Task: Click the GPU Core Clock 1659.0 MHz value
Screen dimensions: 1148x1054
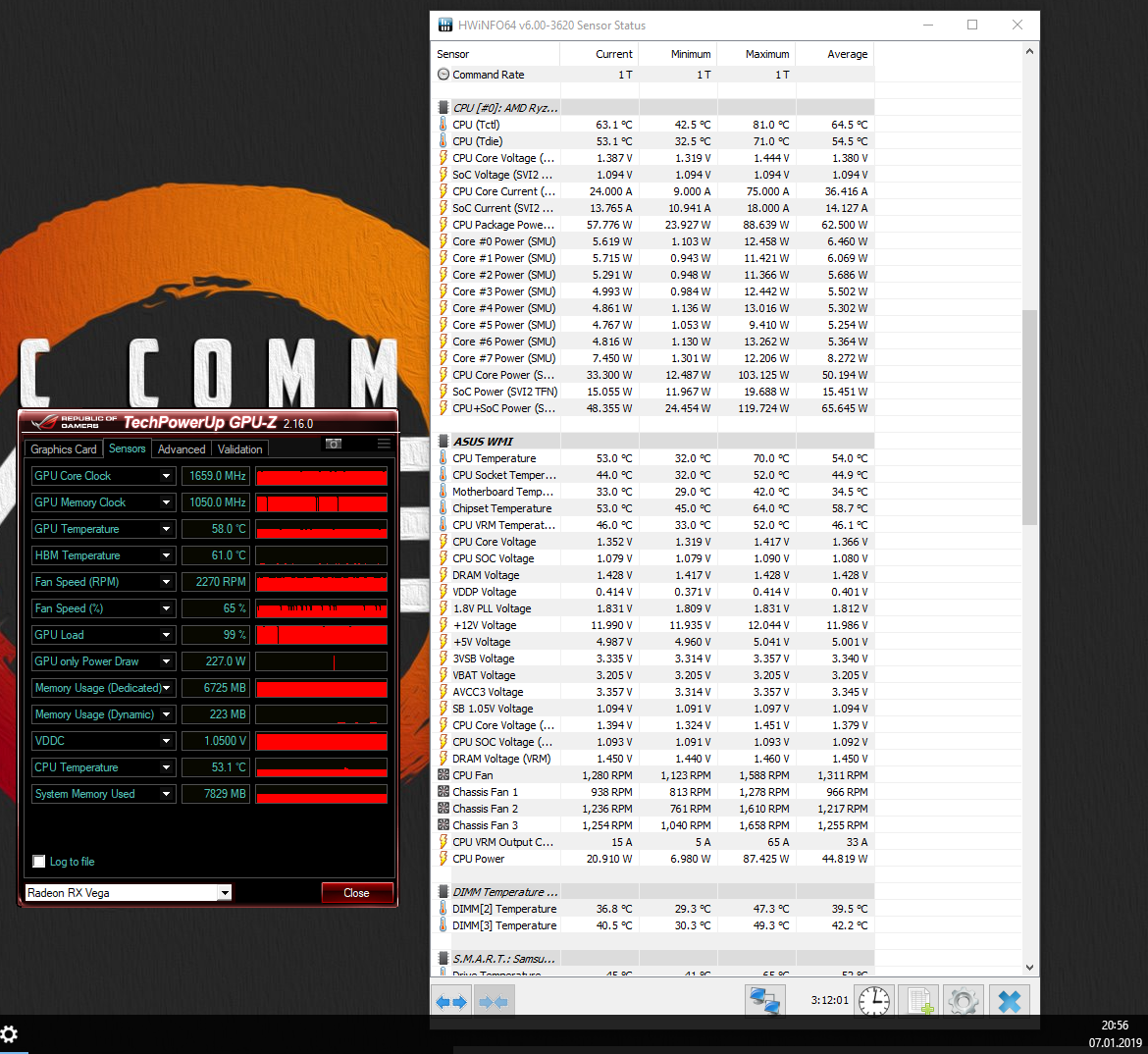Action: (216, 476)
